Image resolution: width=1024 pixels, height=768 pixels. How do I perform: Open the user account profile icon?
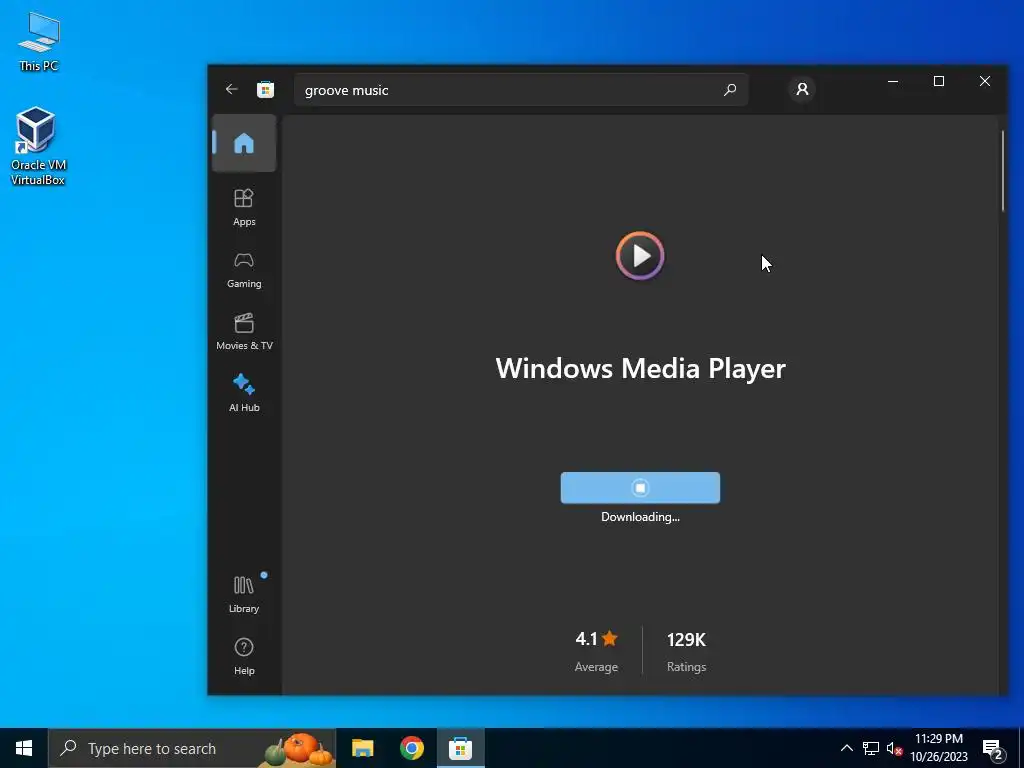click(x=802, y=89)
